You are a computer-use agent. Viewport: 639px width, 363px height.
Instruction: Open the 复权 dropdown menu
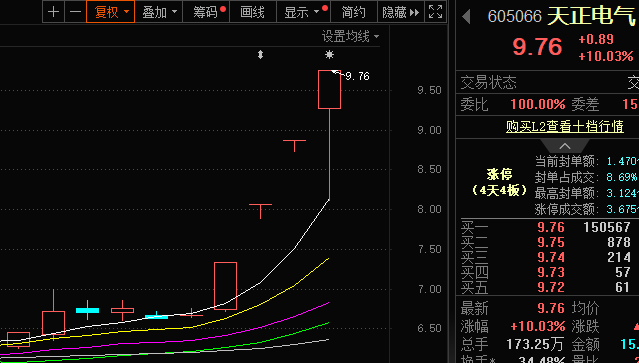[x=110, y=12]
